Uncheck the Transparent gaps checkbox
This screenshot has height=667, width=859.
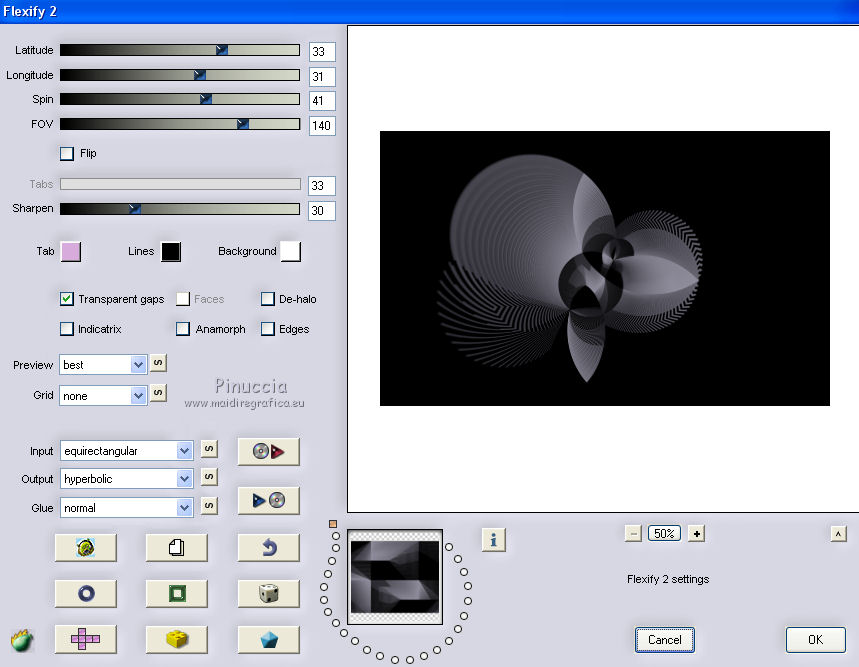point(67,299)
